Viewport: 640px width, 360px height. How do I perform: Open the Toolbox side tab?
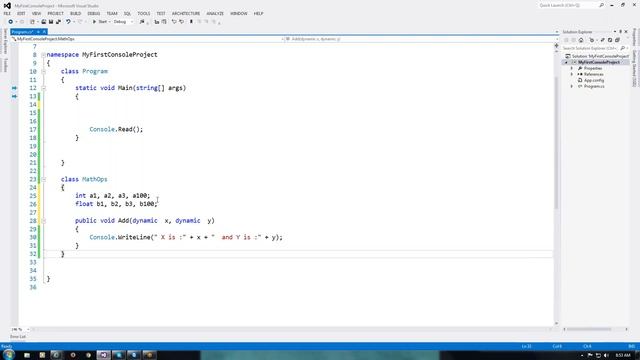[x=5, y=65]
